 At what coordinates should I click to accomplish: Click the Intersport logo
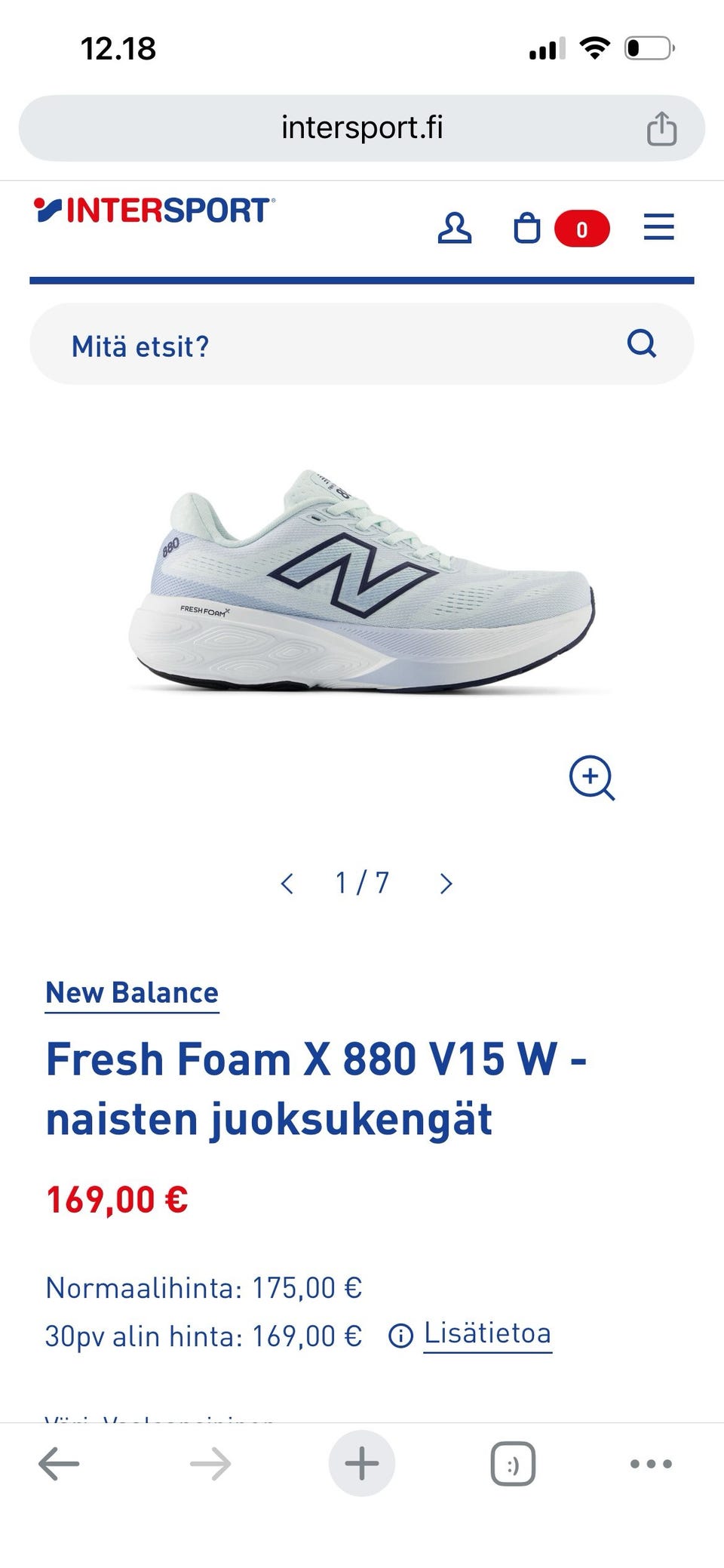155,210
